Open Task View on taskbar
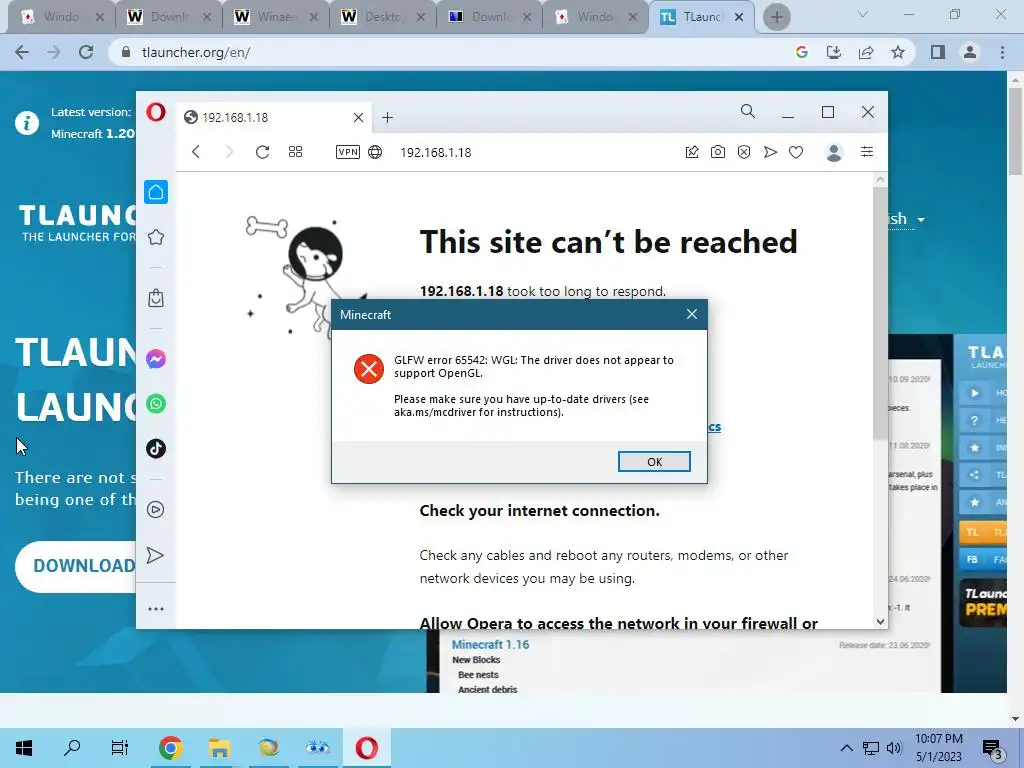 [120, 748]
